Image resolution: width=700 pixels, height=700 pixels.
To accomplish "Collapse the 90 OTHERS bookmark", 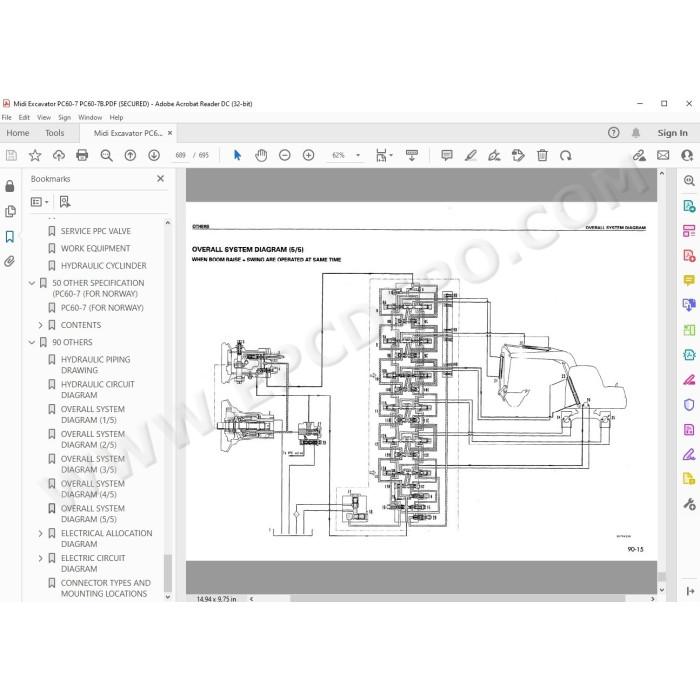I will point(32,342).
